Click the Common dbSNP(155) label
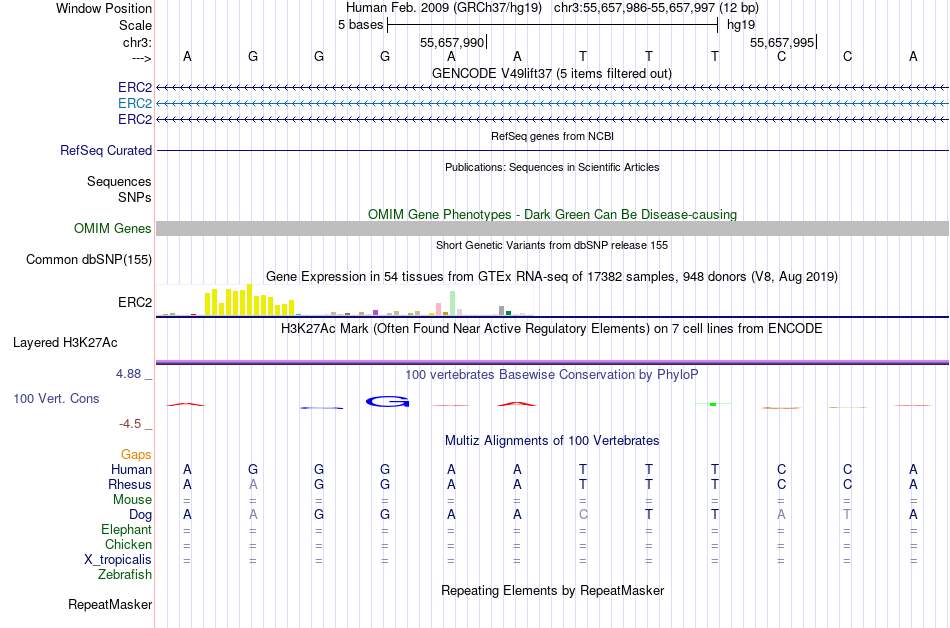Viewport: 950px width, 628px height. pyautogui.click(x=89, y=259)
